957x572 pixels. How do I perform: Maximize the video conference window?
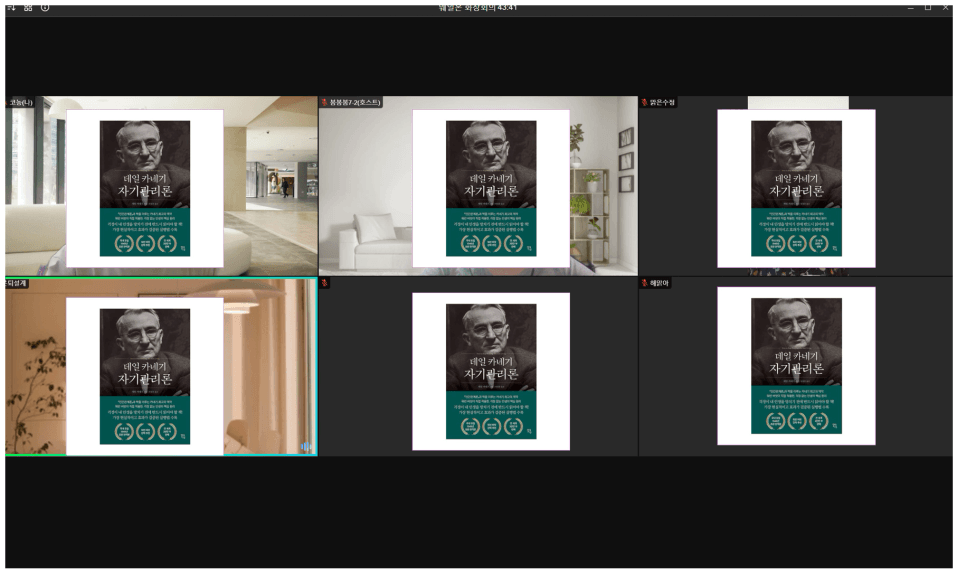tap(928, 8)
